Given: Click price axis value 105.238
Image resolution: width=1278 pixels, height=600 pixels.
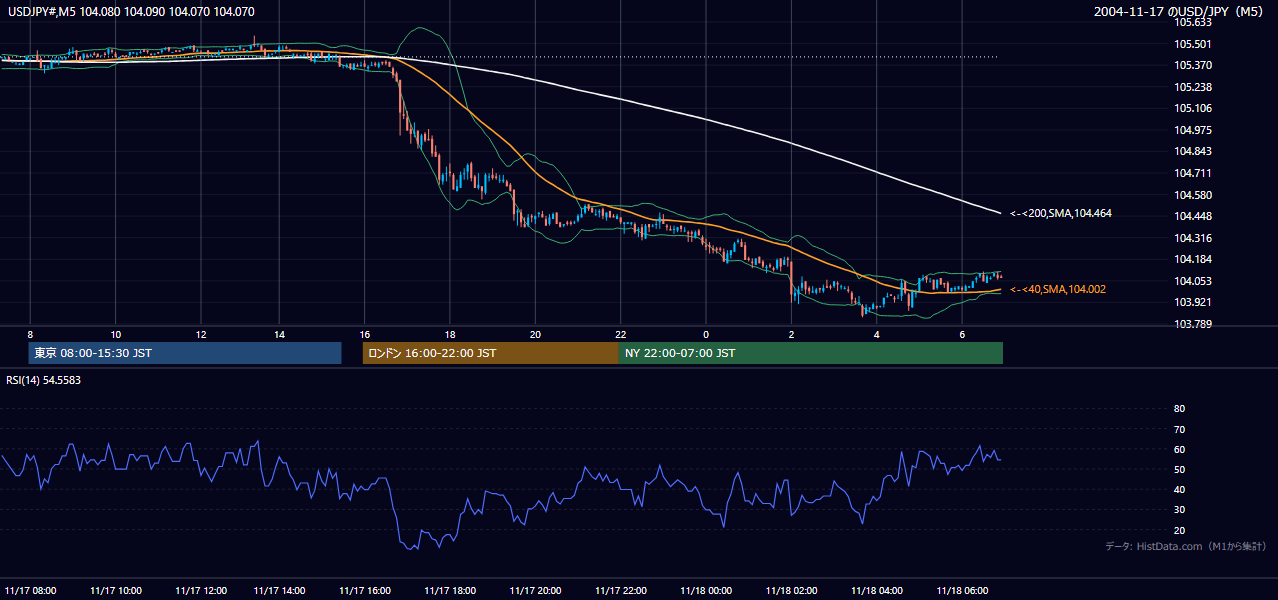Looking at the screenshot, I should [1193, 87].
